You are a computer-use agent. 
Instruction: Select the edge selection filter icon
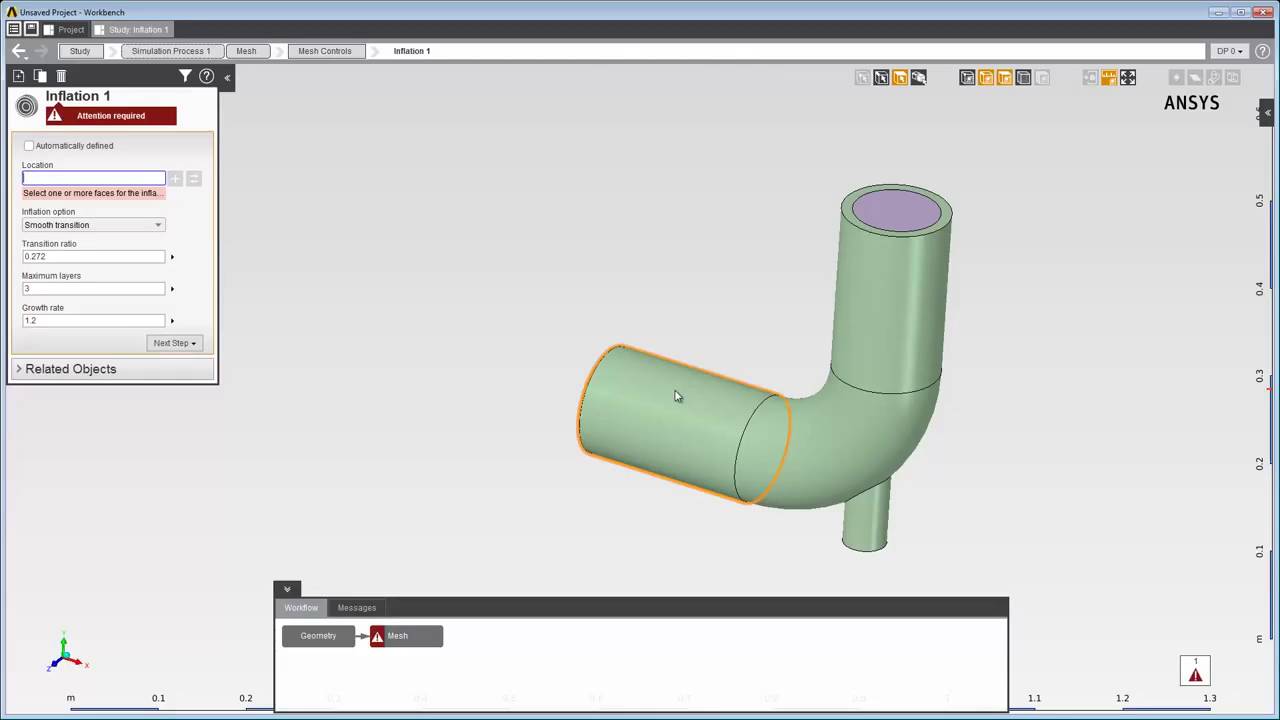(881, 77)
